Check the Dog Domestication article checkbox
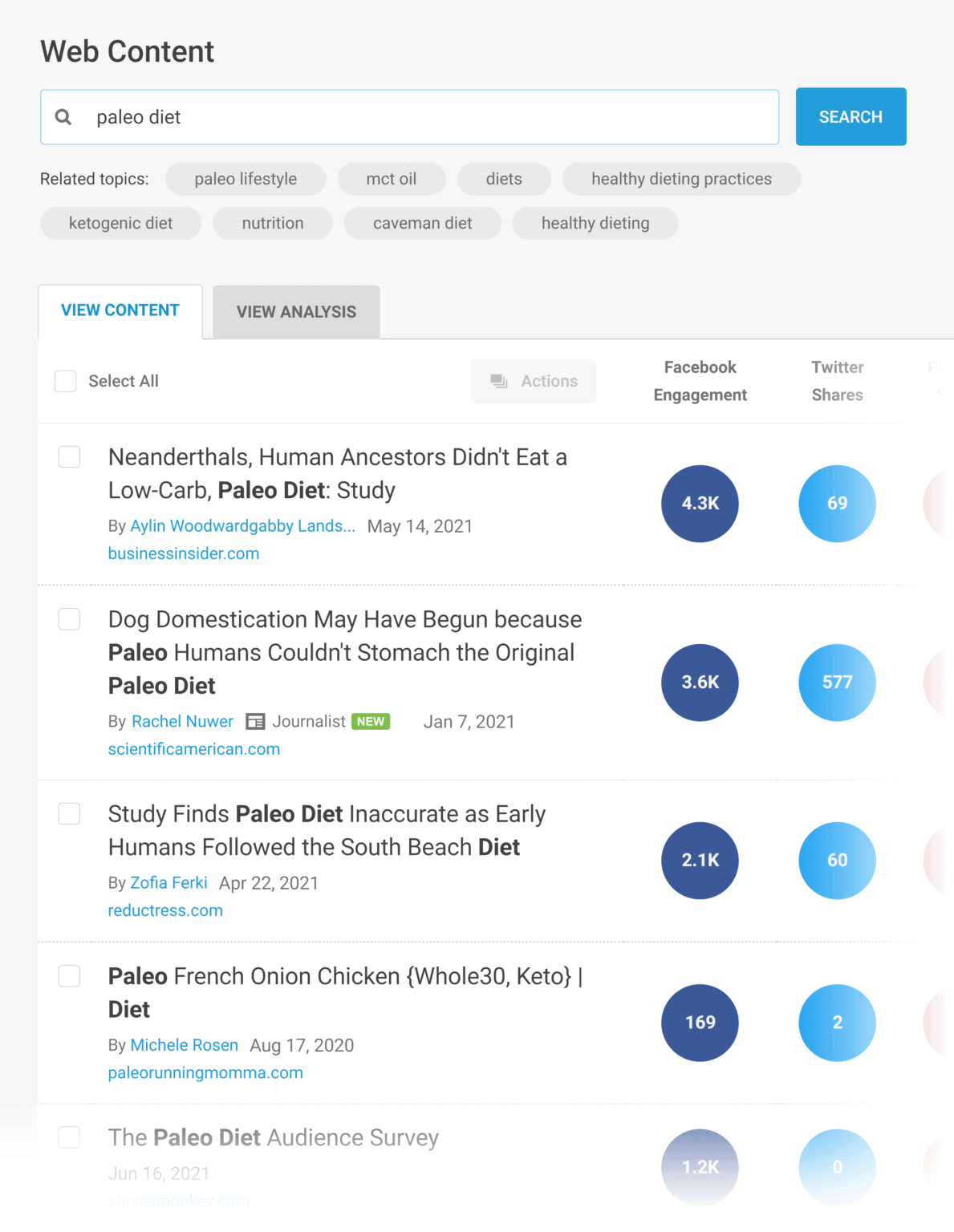 69,619
